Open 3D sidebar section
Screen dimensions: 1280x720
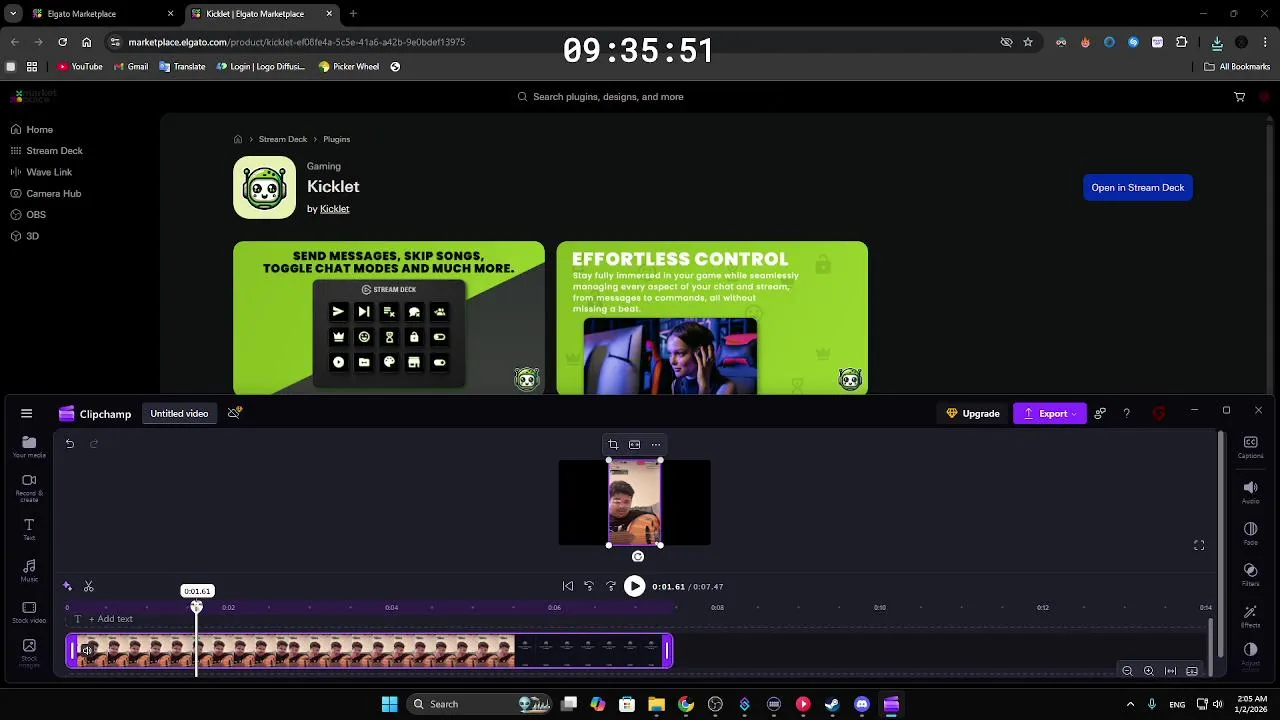tap(24, 236)
